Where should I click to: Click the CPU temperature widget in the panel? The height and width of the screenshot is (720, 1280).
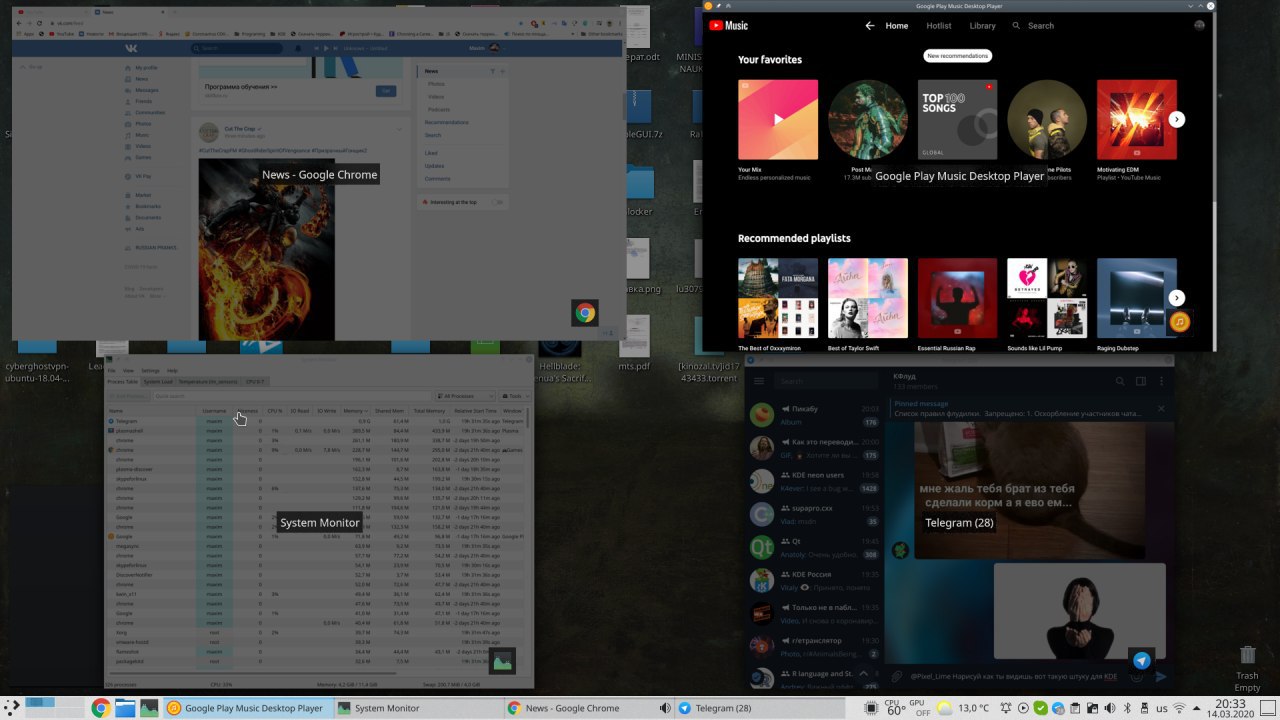[896, 708]
